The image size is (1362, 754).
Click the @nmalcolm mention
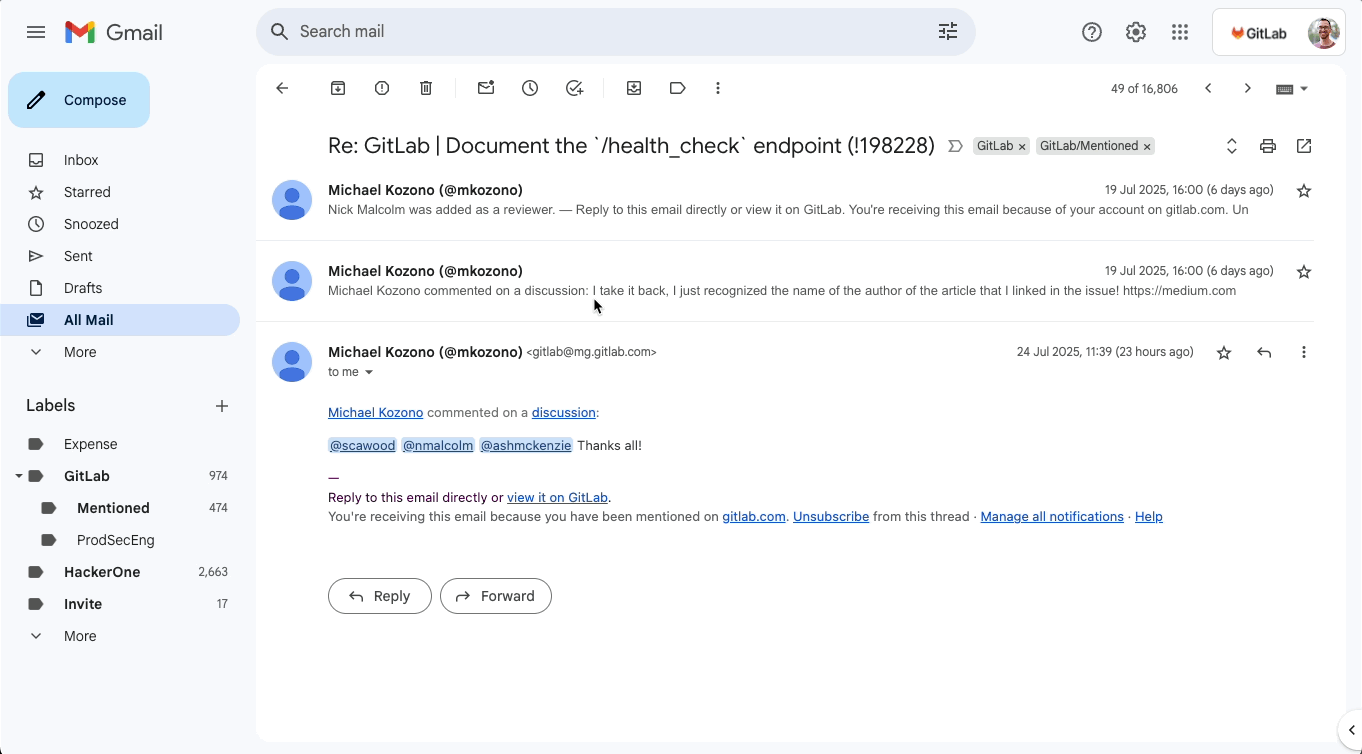(x=438, y=446)
